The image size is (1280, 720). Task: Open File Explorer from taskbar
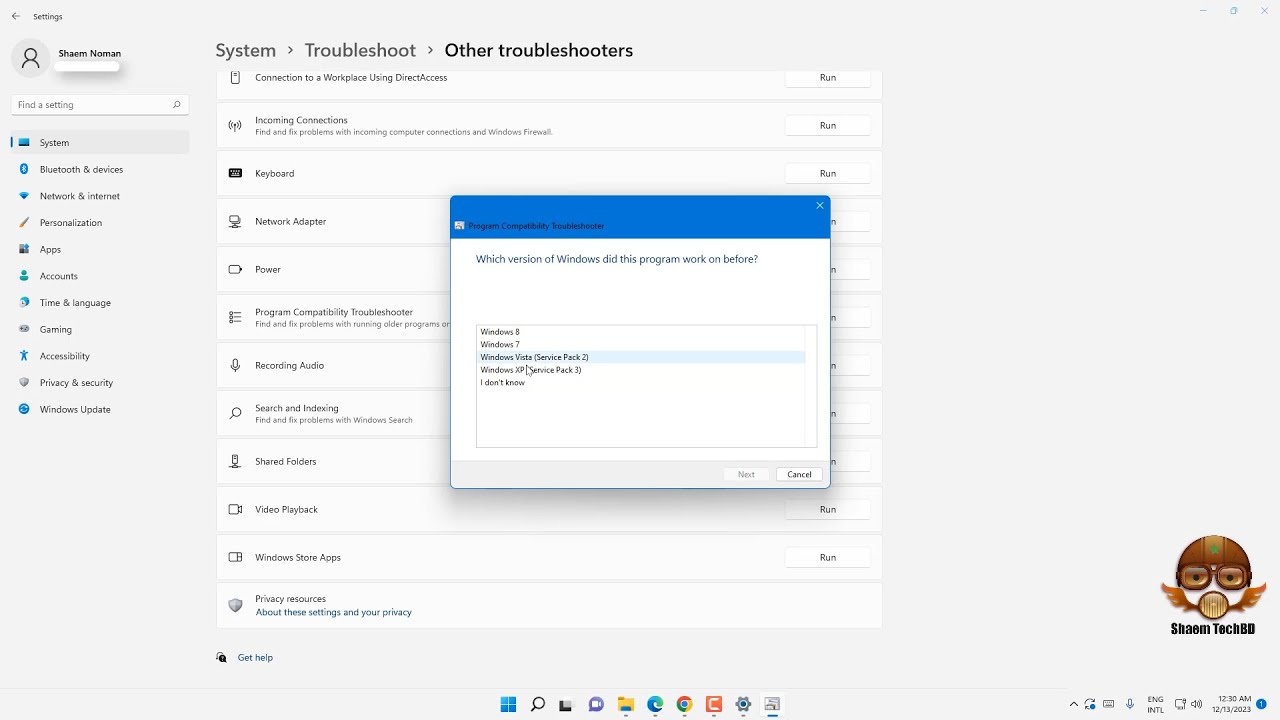pyautogui.click(x=625, y=704)
